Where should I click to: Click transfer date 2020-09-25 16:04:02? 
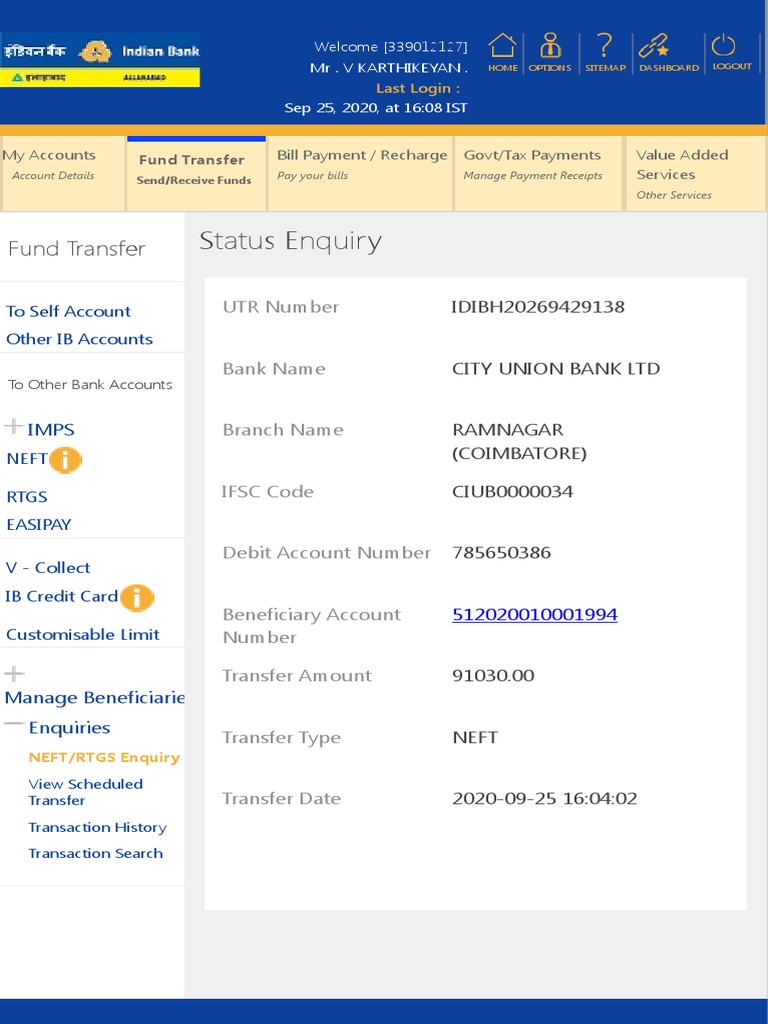pos(545,798)
